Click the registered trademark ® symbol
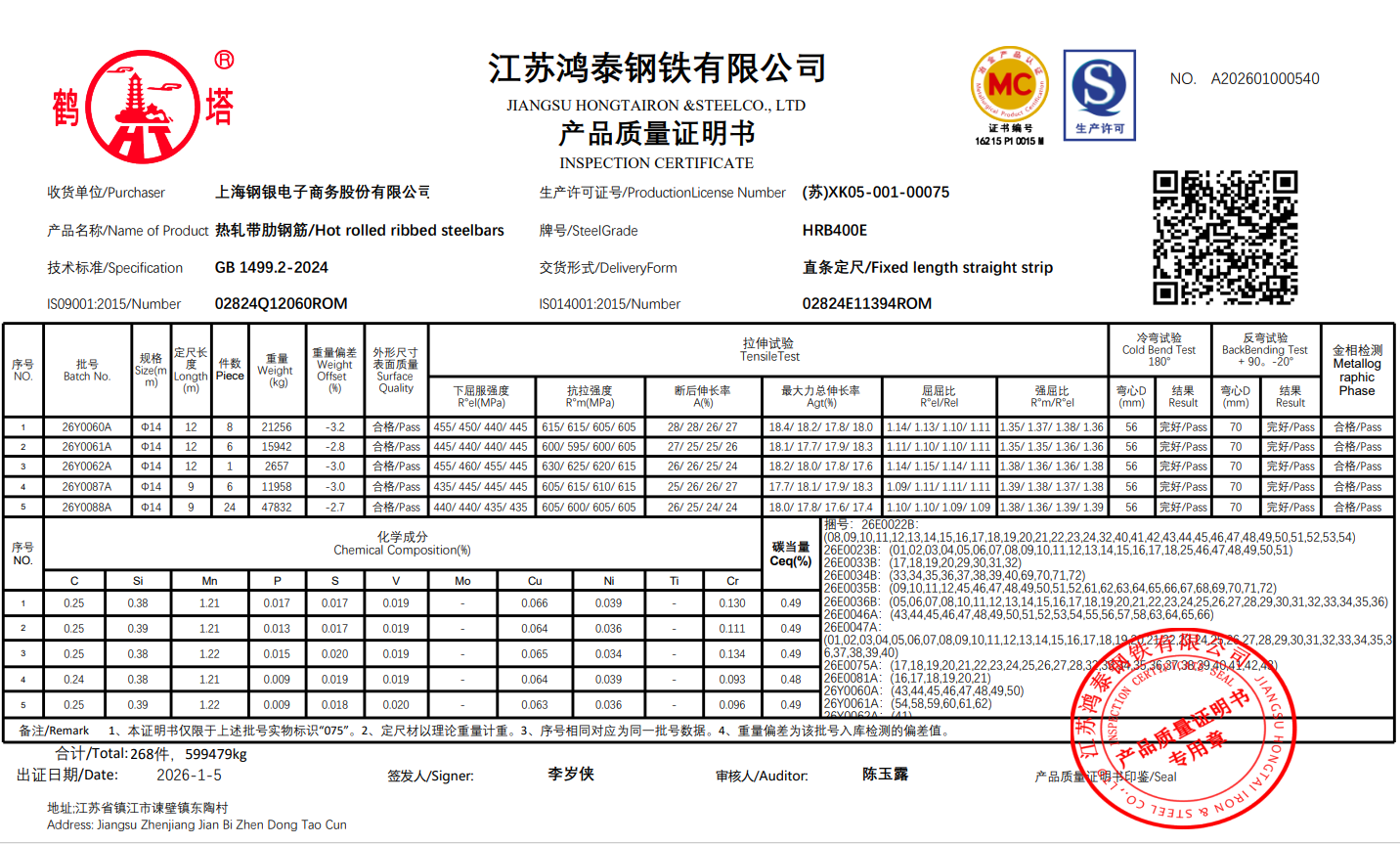The width and height of the screenshot is (1400, 844). (224, 61)
